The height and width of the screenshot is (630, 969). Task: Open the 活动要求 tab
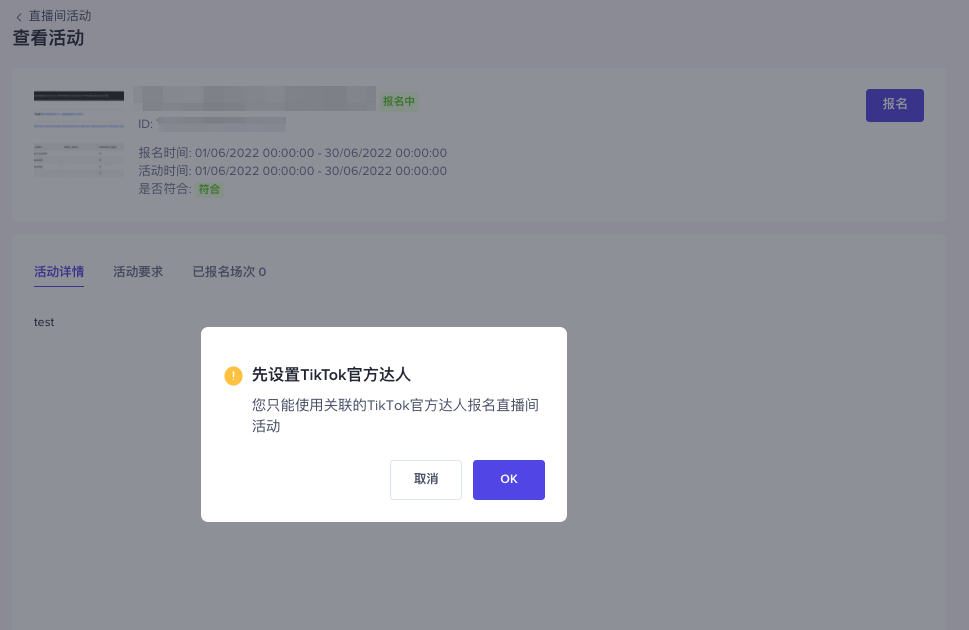click(138, 272)
